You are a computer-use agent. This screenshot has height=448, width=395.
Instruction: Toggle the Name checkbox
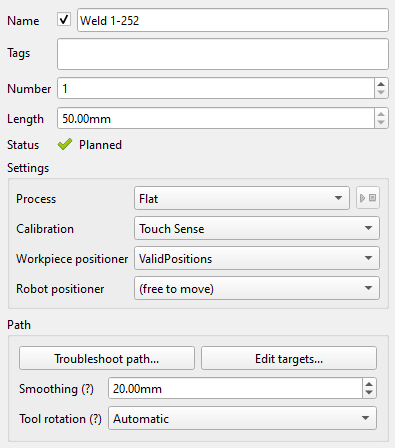(64, 20)
